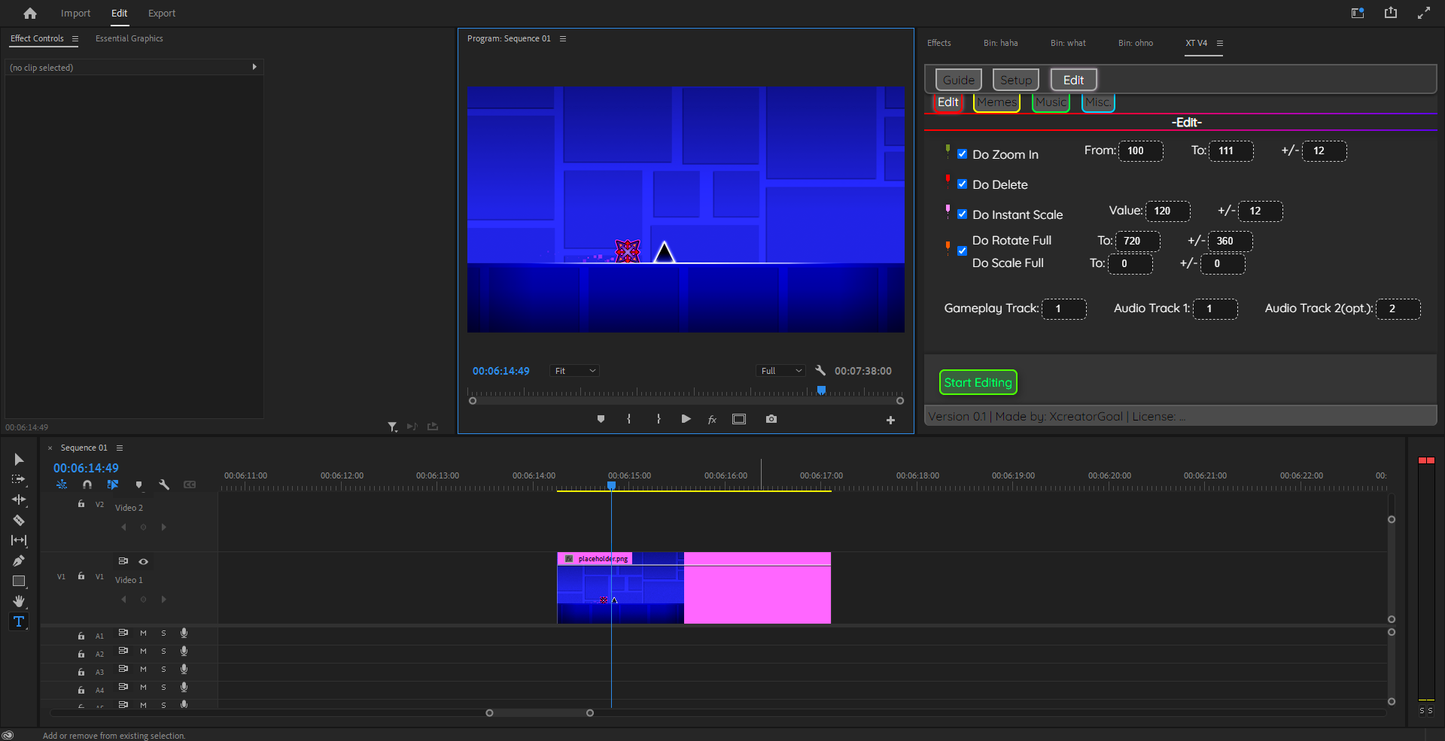Click the horizontal zoom scrollbar below the timeline
This screenshot has height=741, width=1445.
(539, 712)
